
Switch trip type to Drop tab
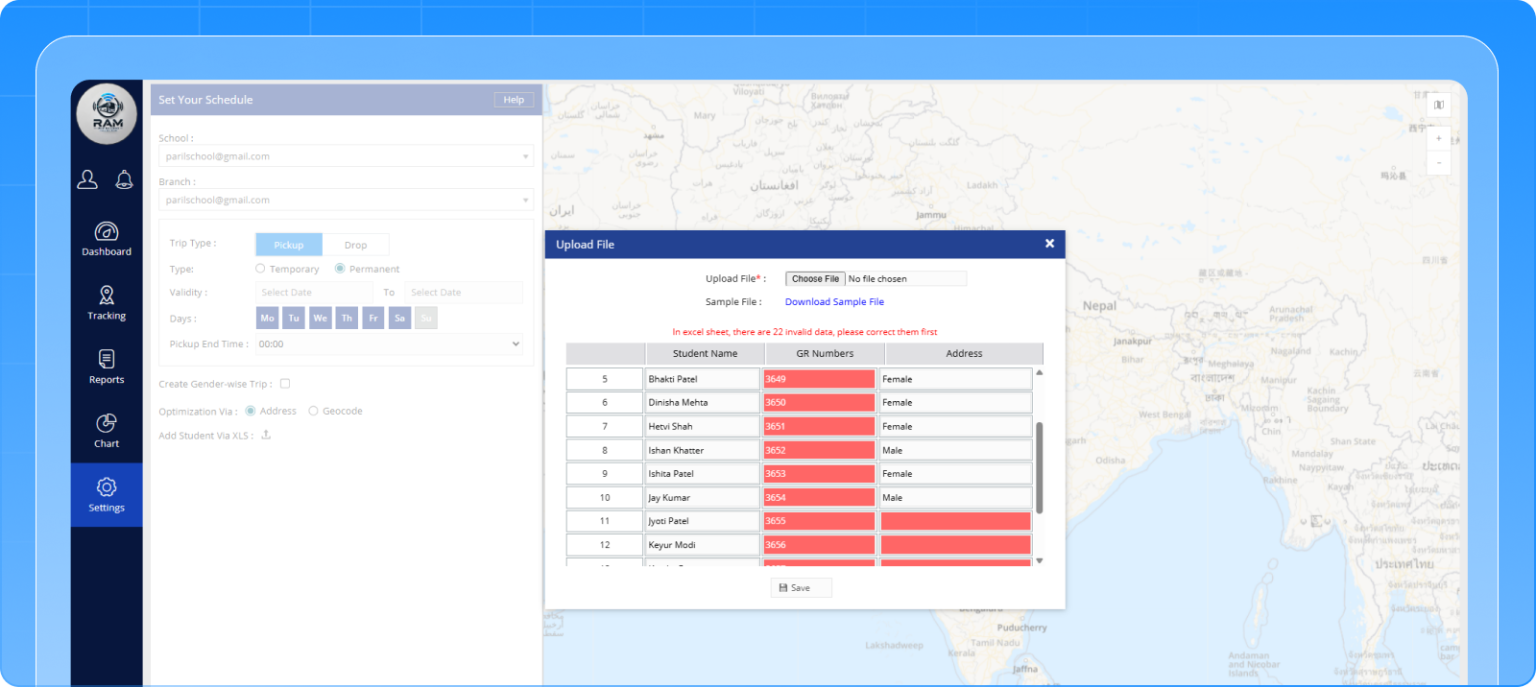[356, 245]
